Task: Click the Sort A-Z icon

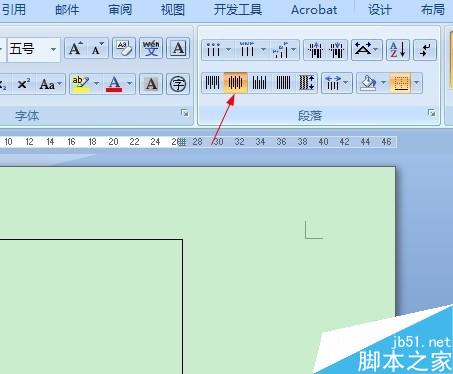Action: (398, 50)
